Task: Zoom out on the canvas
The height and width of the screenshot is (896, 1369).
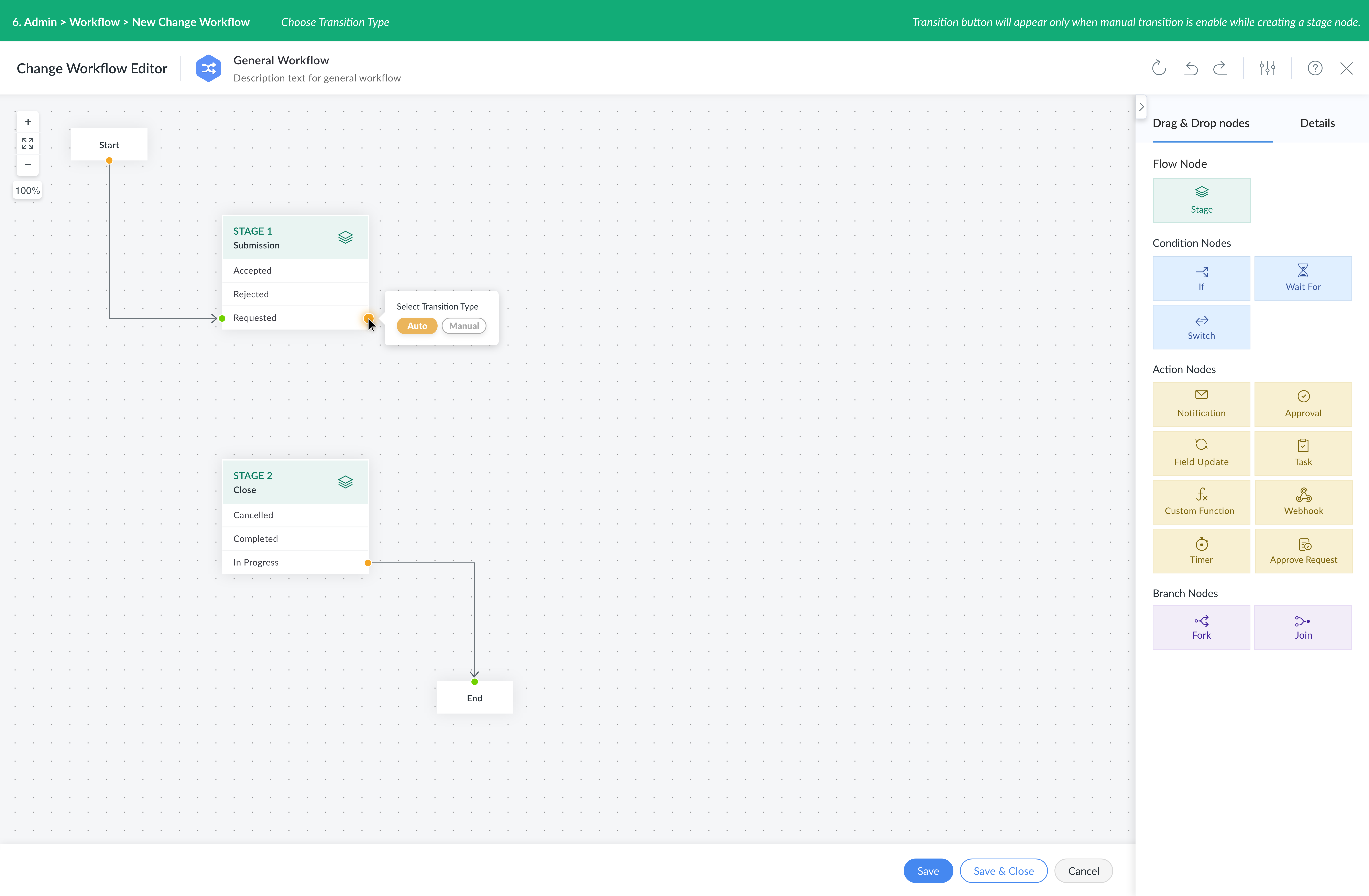Action: 28,165
